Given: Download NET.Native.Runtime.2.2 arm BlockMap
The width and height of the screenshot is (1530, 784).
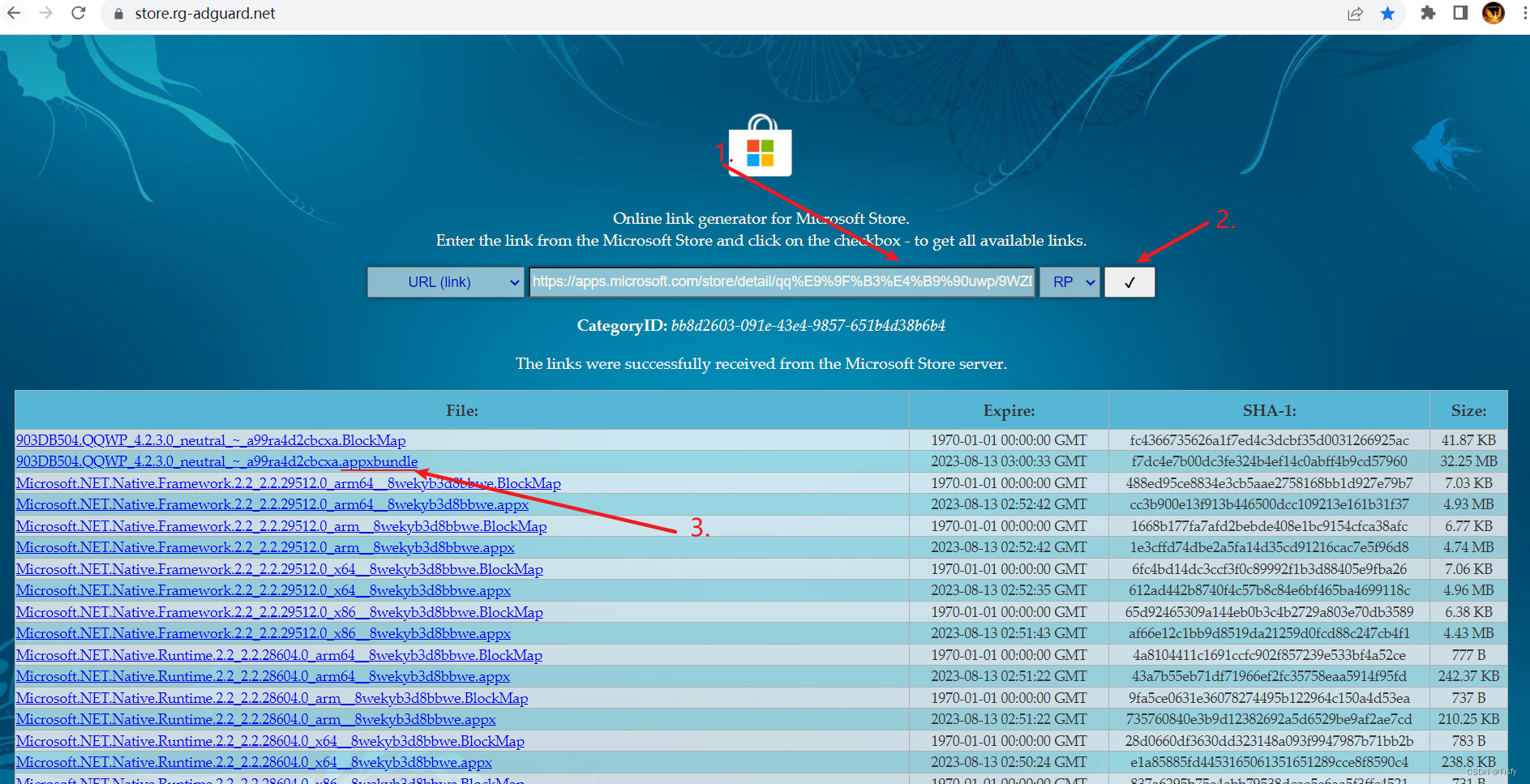Looking at the screenshot, I should pos(272,698).
